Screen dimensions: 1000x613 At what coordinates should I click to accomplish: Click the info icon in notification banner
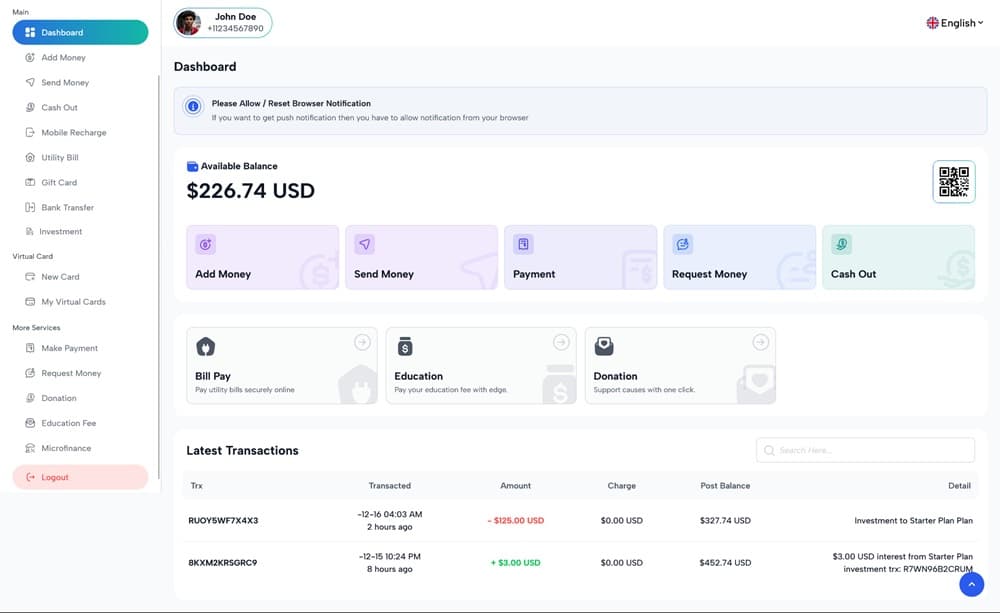tap(193, 106)
